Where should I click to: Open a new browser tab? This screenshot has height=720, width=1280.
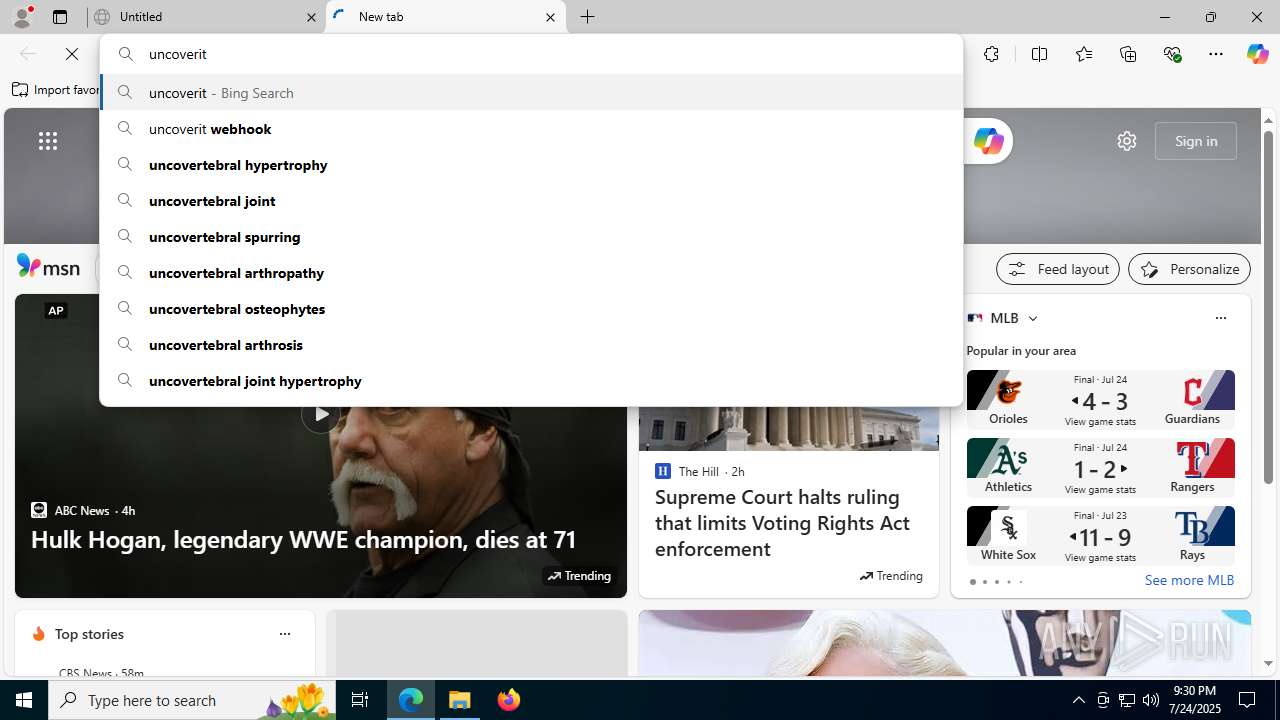(588, 17)
